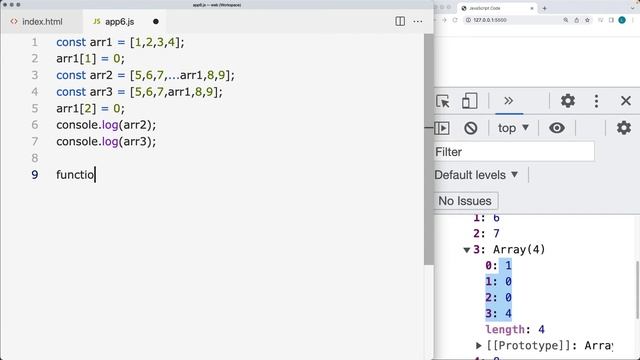Click the No Issues button
640x360 pixels.
pyautogui.click(x=465, y=201)
